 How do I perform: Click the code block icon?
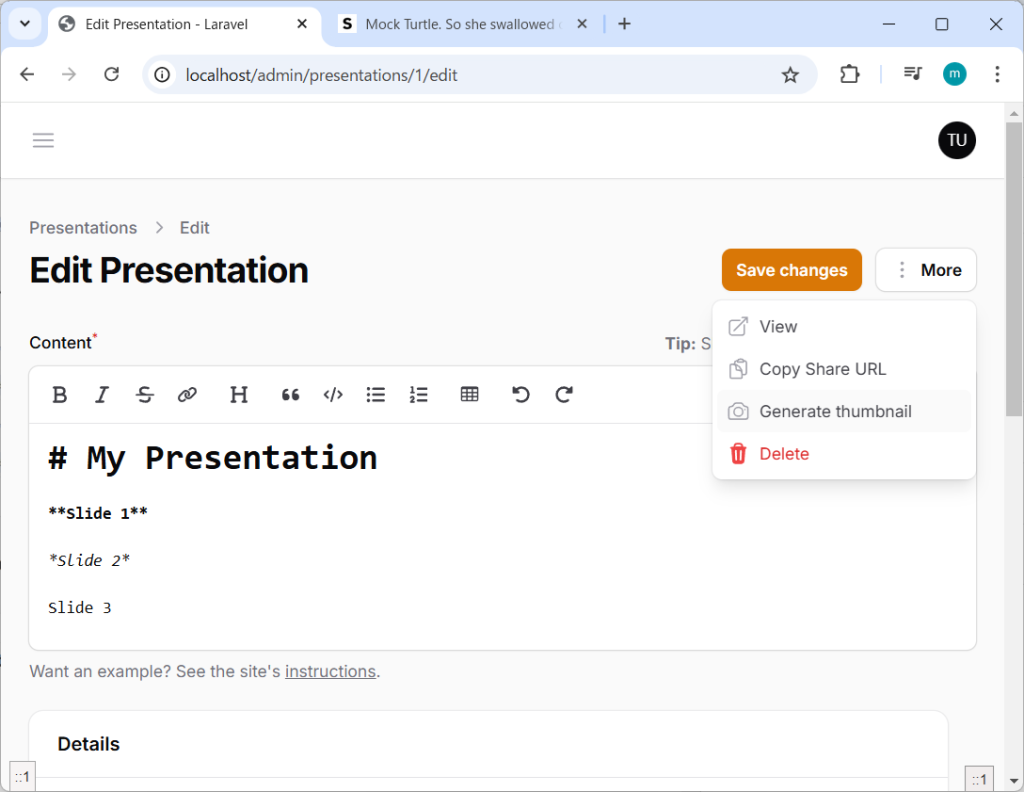(333, 395)
